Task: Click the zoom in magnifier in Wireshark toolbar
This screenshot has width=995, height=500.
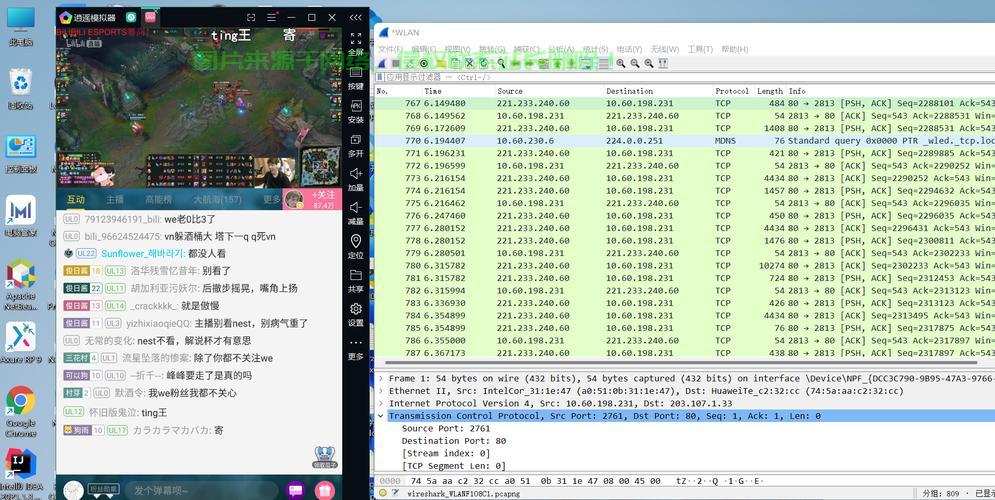Action: coord(621,63)
